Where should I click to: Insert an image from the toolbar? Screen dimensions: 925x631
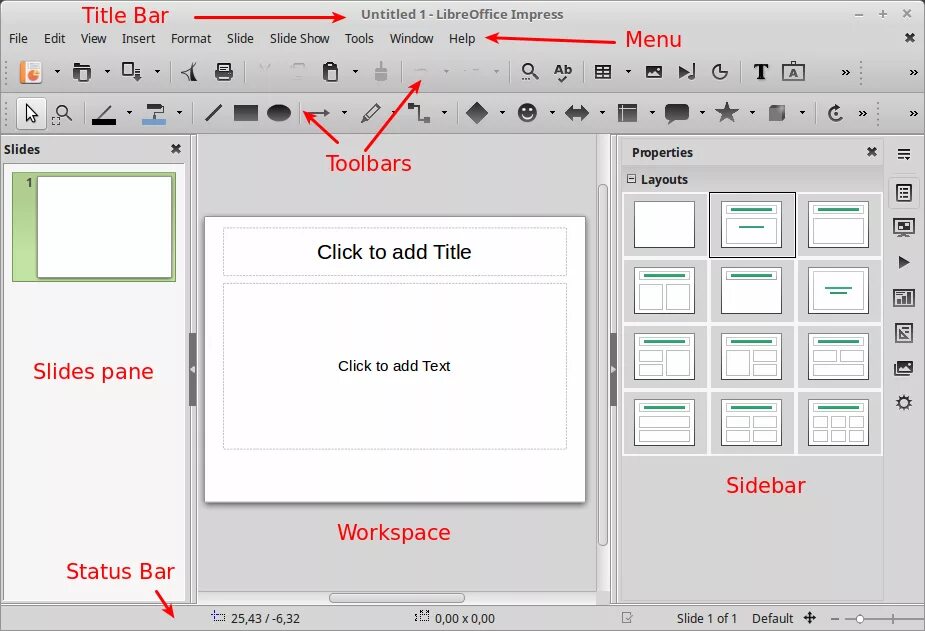click(654, 72)
